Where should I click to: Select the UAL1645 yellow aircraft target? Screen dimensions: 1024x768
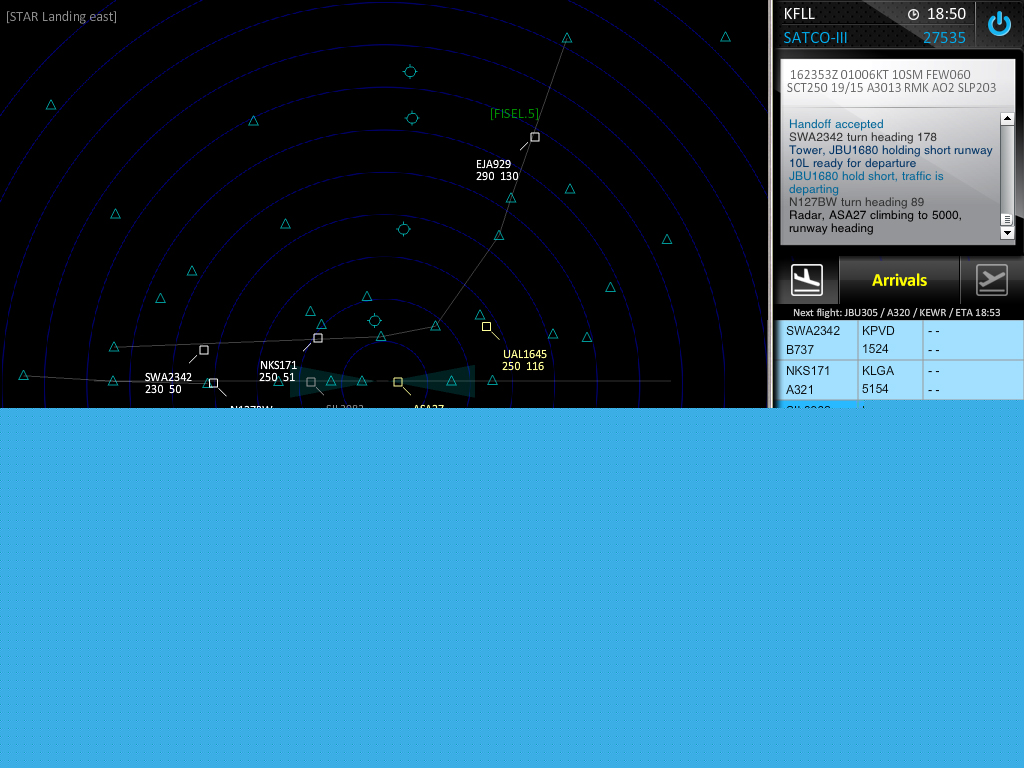tap(486, 326)
